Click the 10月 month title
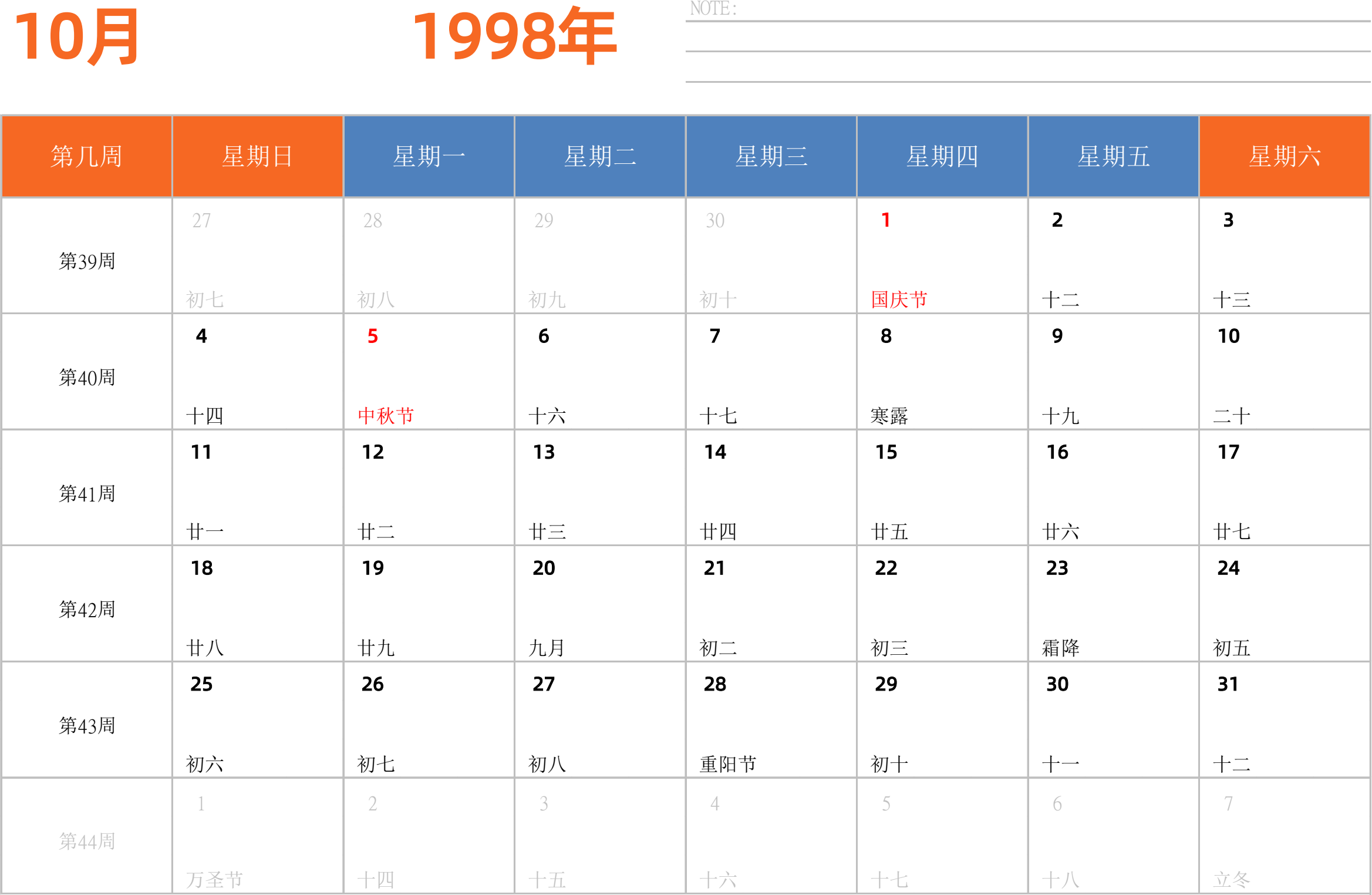Image resolution: width=1372 pixels, height=895 pixels. [77, 38]
